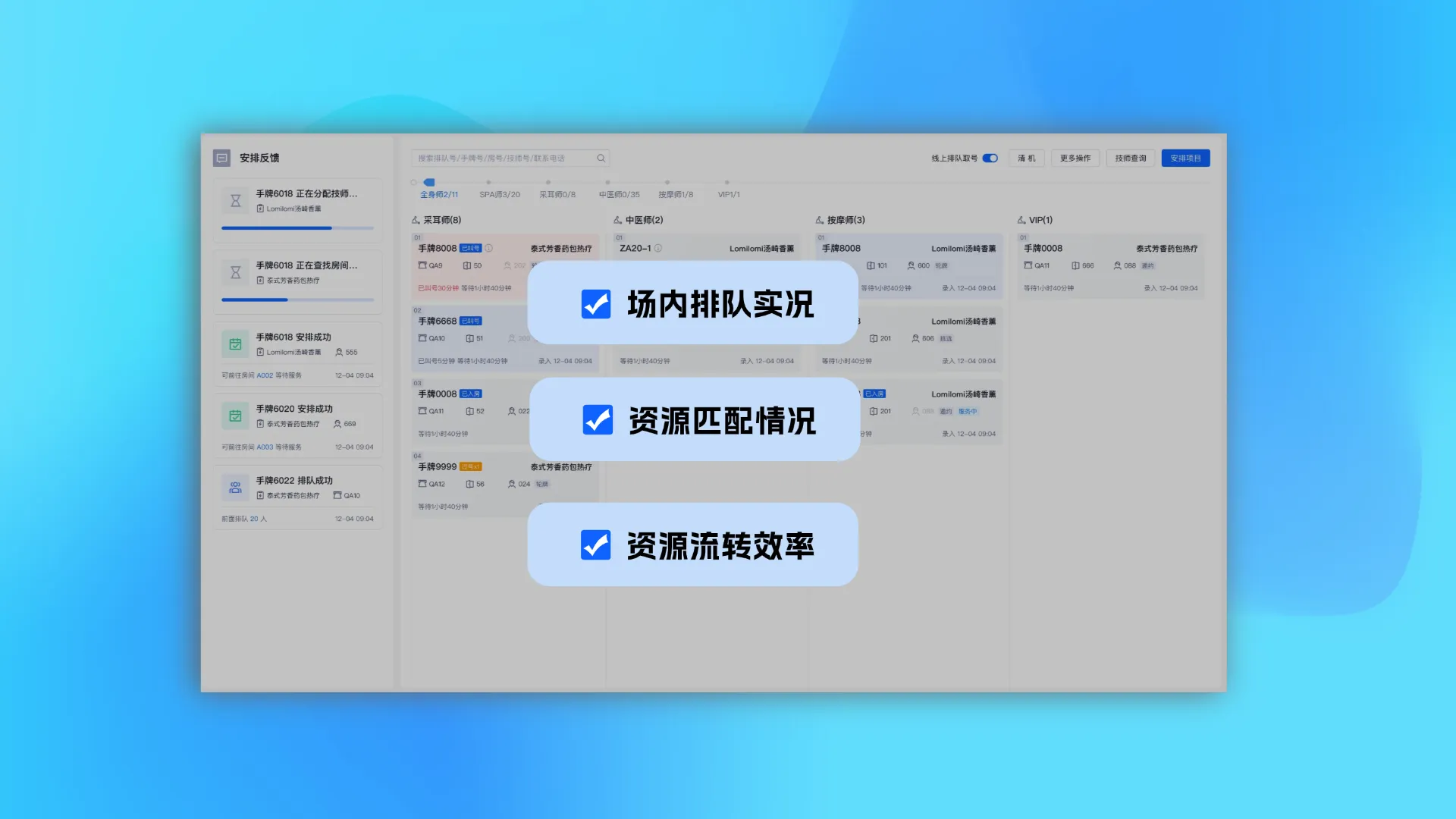Open the 技师查询 dialog
Viewport: 1456px width, 819px height.
[1130, 158]
